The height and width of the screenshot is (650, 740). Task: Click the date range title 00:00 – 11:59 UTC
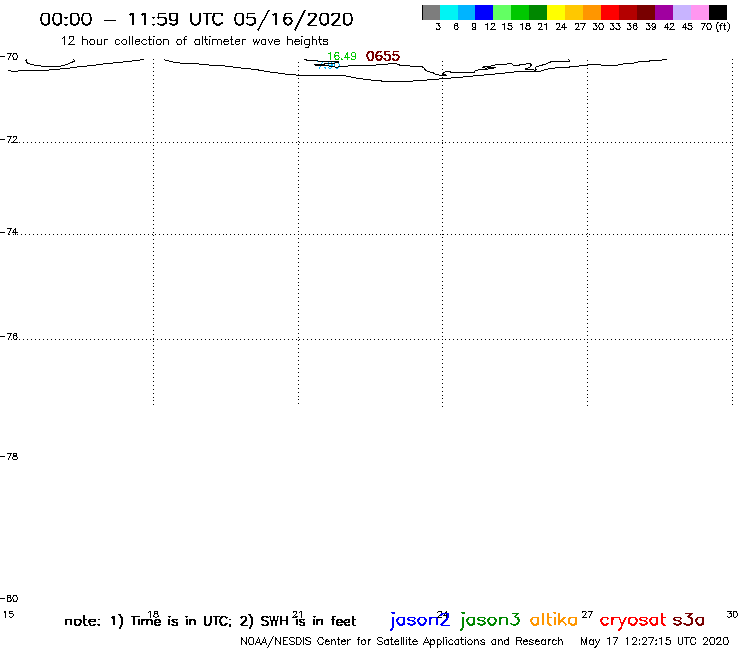coord(196,20)
